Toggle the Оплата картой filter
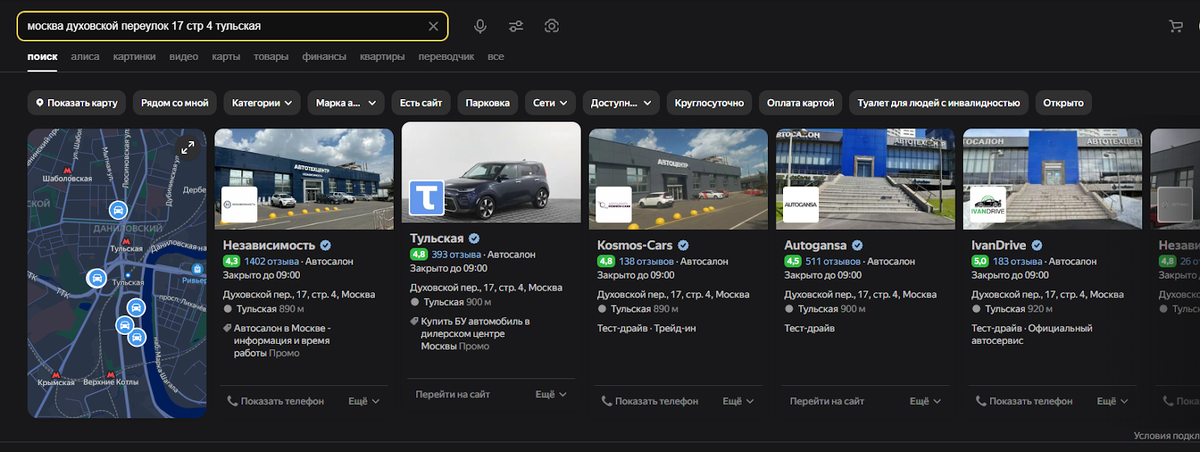 [x=800, y=102]
